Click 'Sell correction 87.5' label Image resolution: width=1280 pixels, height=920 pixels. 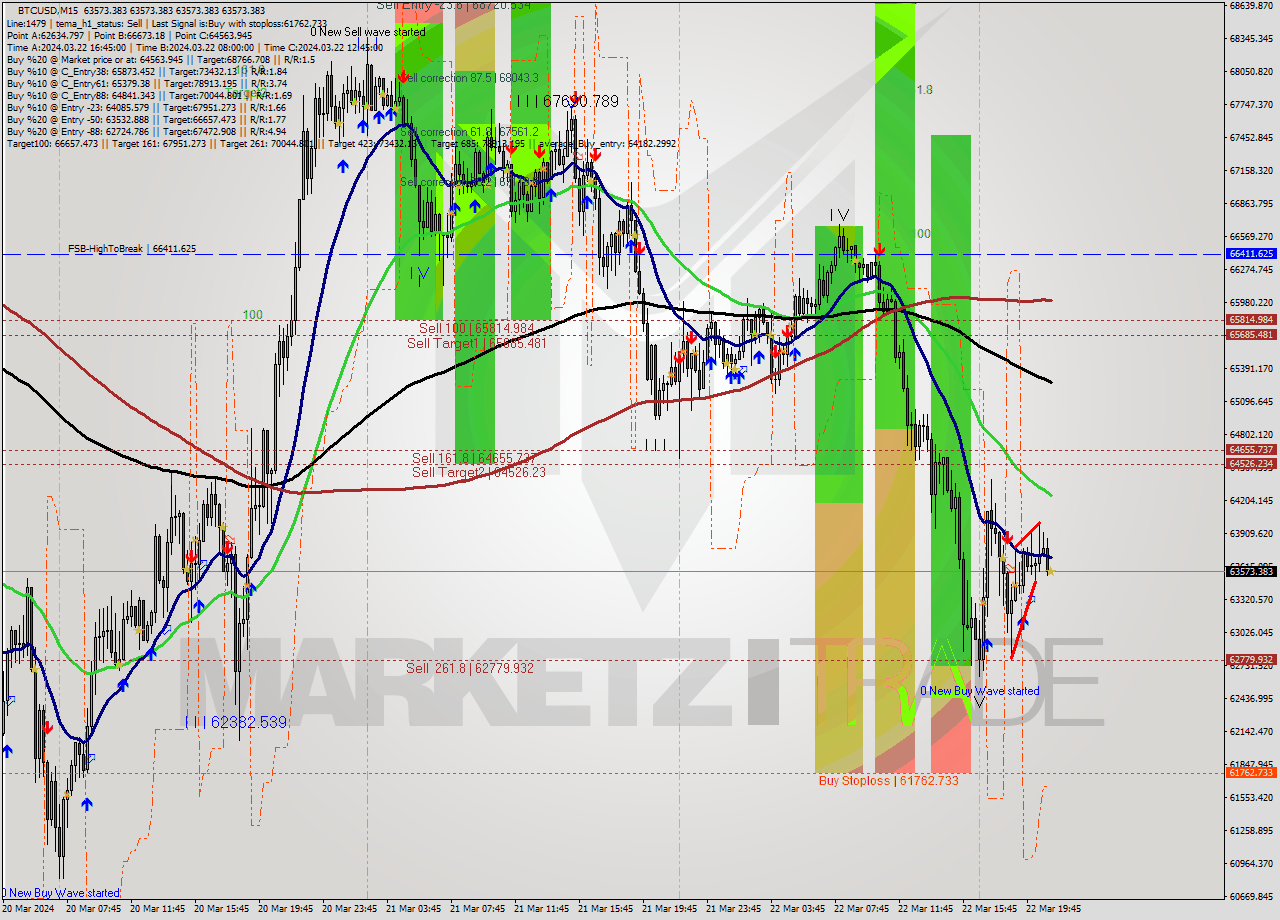470,78
